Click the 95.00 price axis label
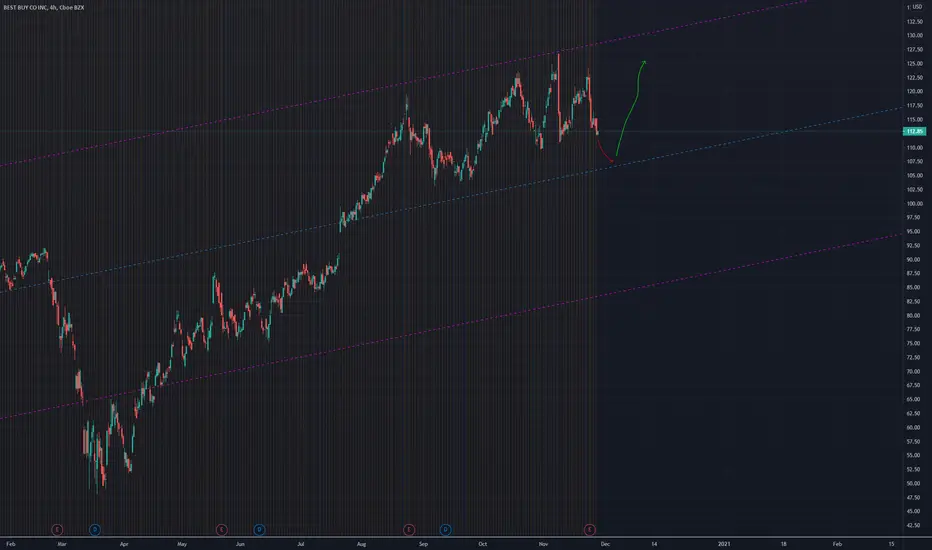Viewport: 932px width, 550px height. click(913, 231)
